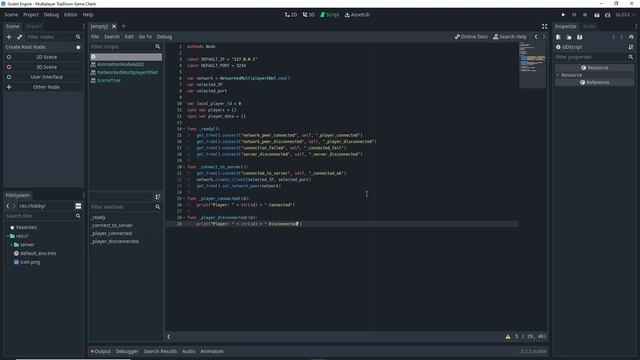
Task: Select SceneTree in the script list
Action: pyautogui.click(x=126, y=80)
